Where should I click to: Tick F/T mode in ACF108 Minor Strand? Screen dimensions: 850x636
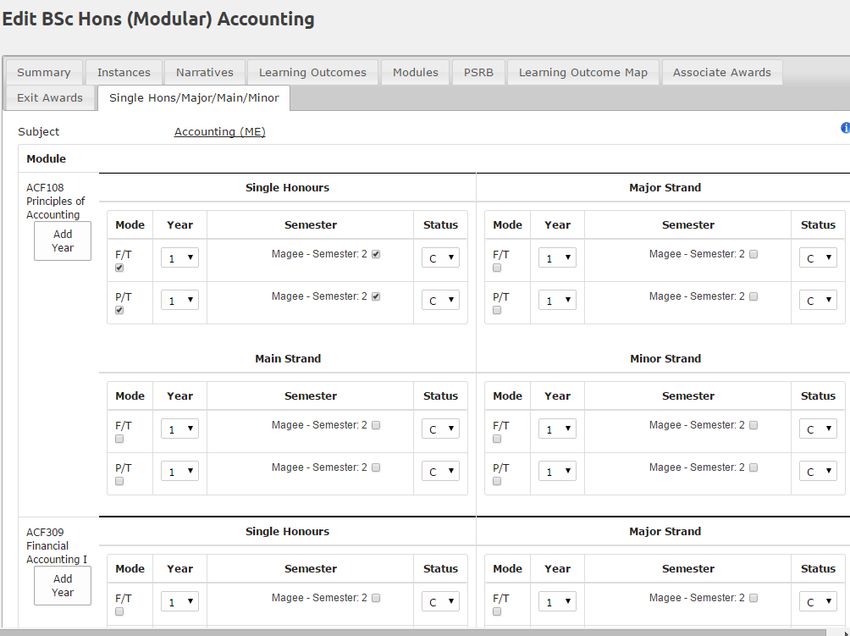pos(497,439)
